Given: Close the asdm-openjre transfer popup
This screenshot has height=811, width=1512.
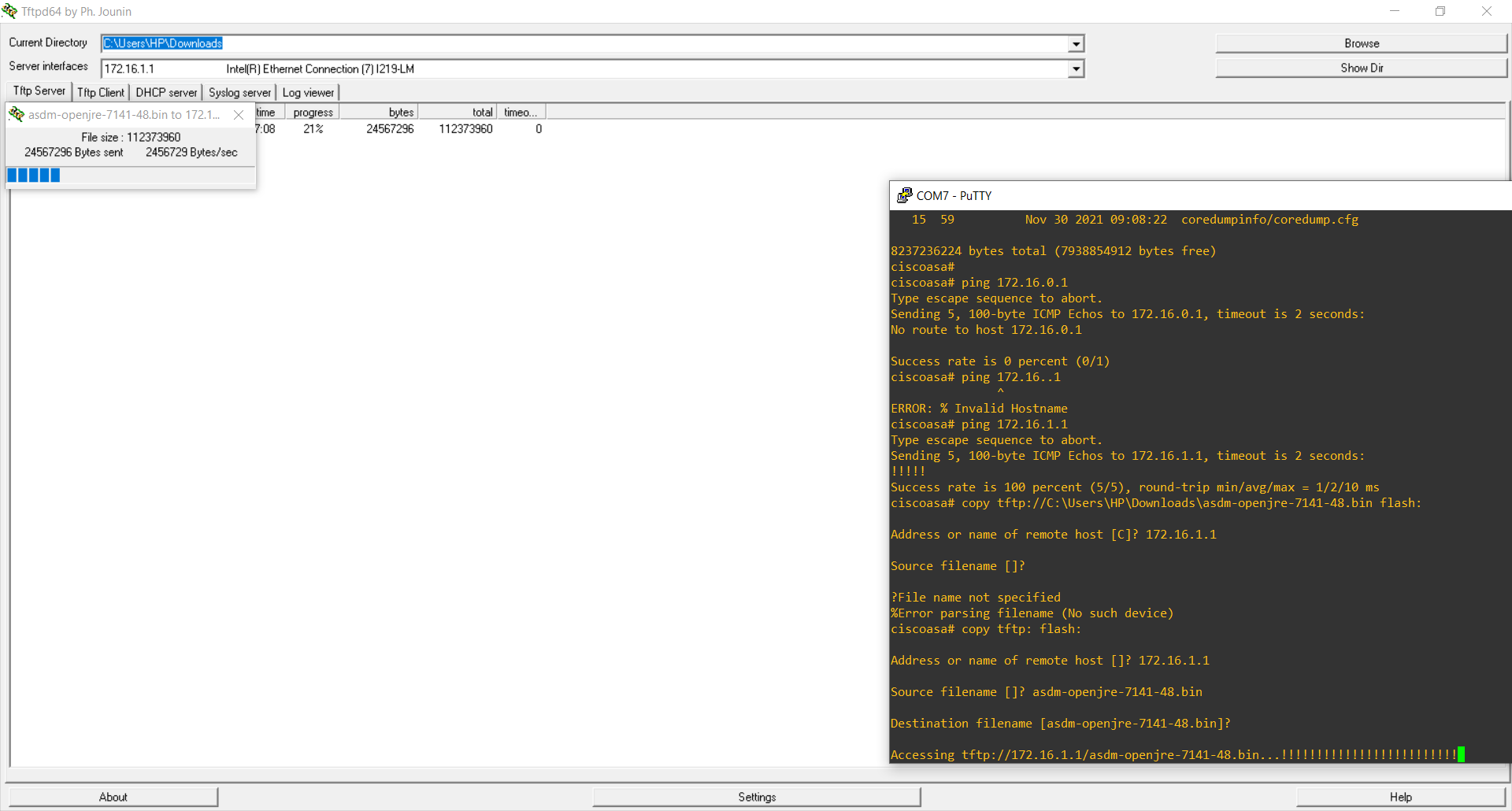Looking at the screenshot, I should (x=239, y=115).
